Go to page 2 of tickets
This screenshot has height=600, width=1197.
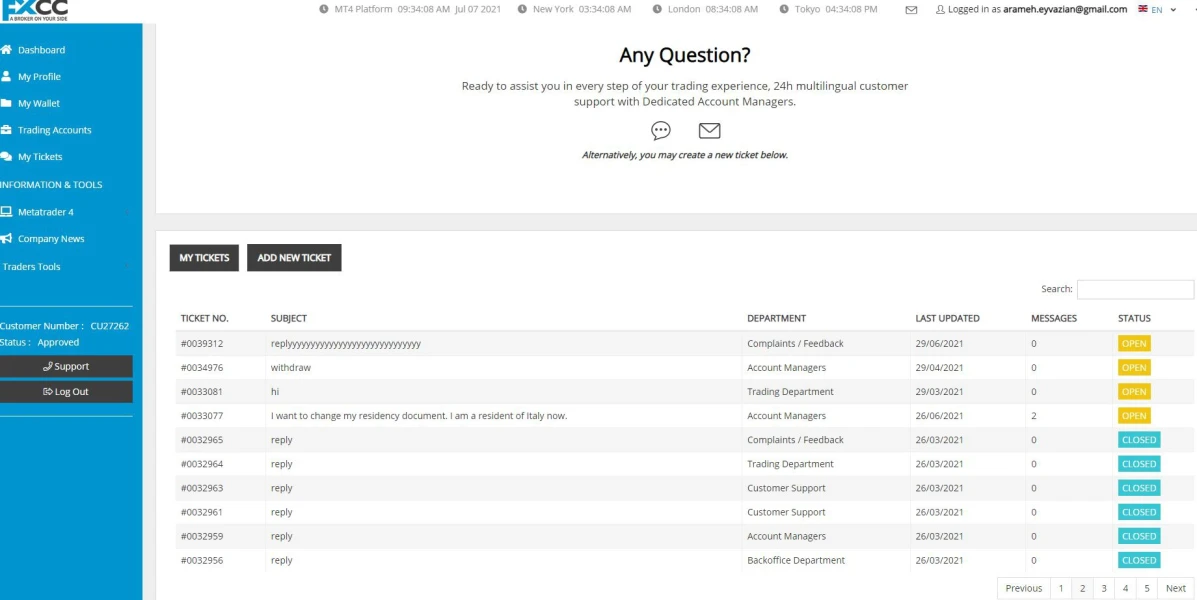tap(1082, 589)
